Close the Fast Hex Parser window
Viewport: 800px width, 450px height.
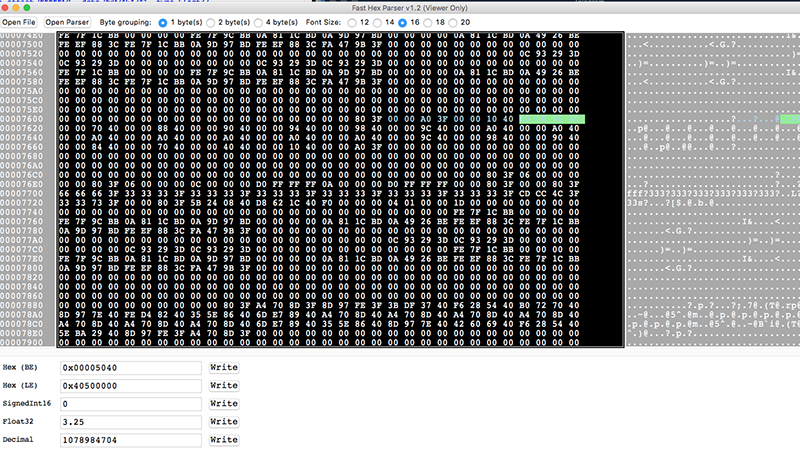5,8
